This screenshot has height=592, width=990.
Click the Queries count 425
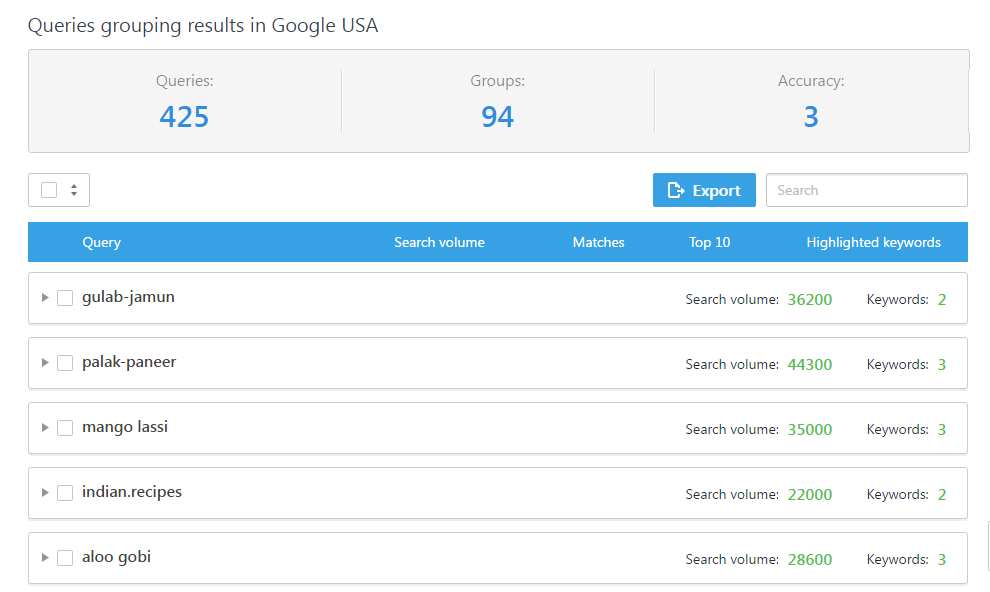[184, 117]
